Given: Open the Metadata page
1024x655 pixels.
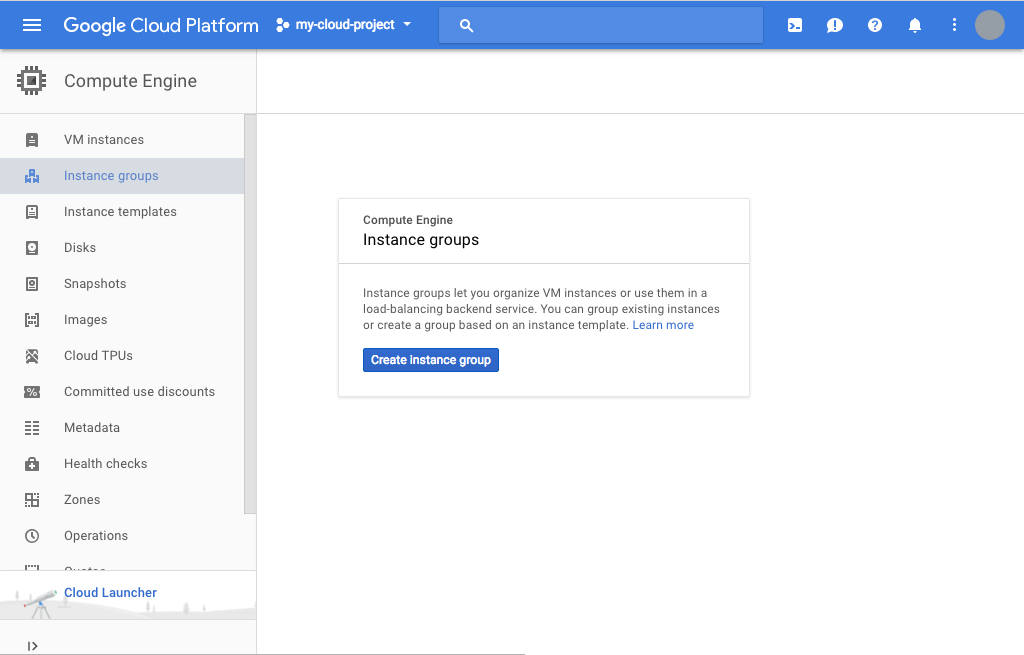Looking at the screenshot, I should (x=91, y=427).
